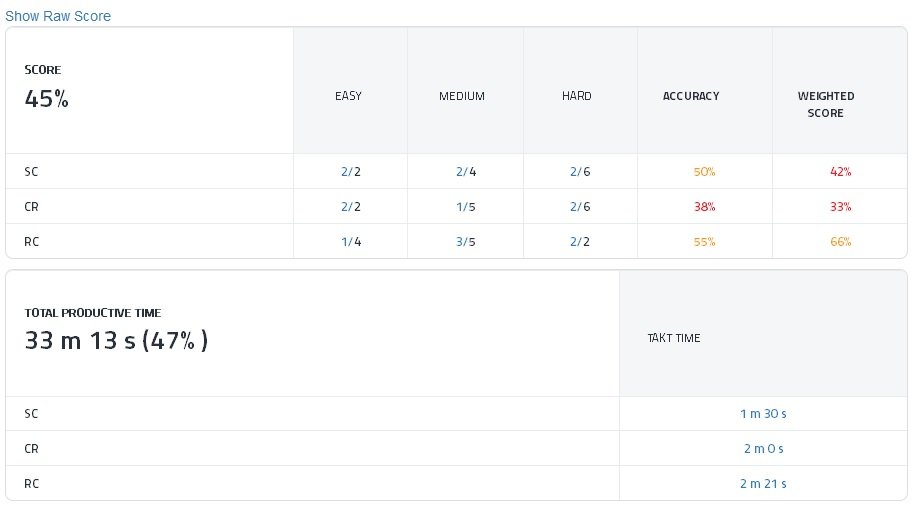Click RC takt time 2 m 21 s
Screen dimensions: 917x507
[763, 483]
